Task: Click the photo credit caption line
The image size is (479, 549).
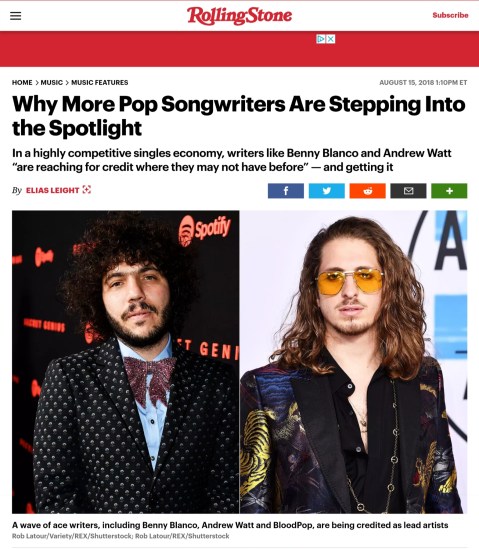Action: (120, 536)
